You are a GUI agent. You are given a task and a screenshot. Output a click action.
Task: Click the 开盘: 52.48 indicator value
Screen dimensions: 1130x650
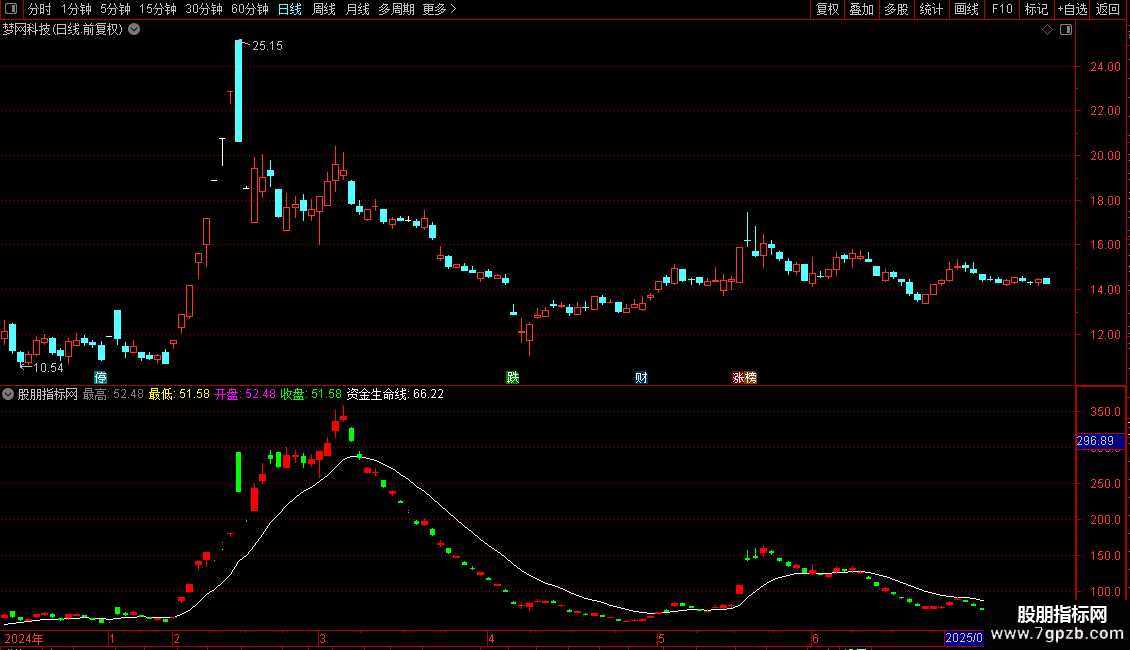245,394
